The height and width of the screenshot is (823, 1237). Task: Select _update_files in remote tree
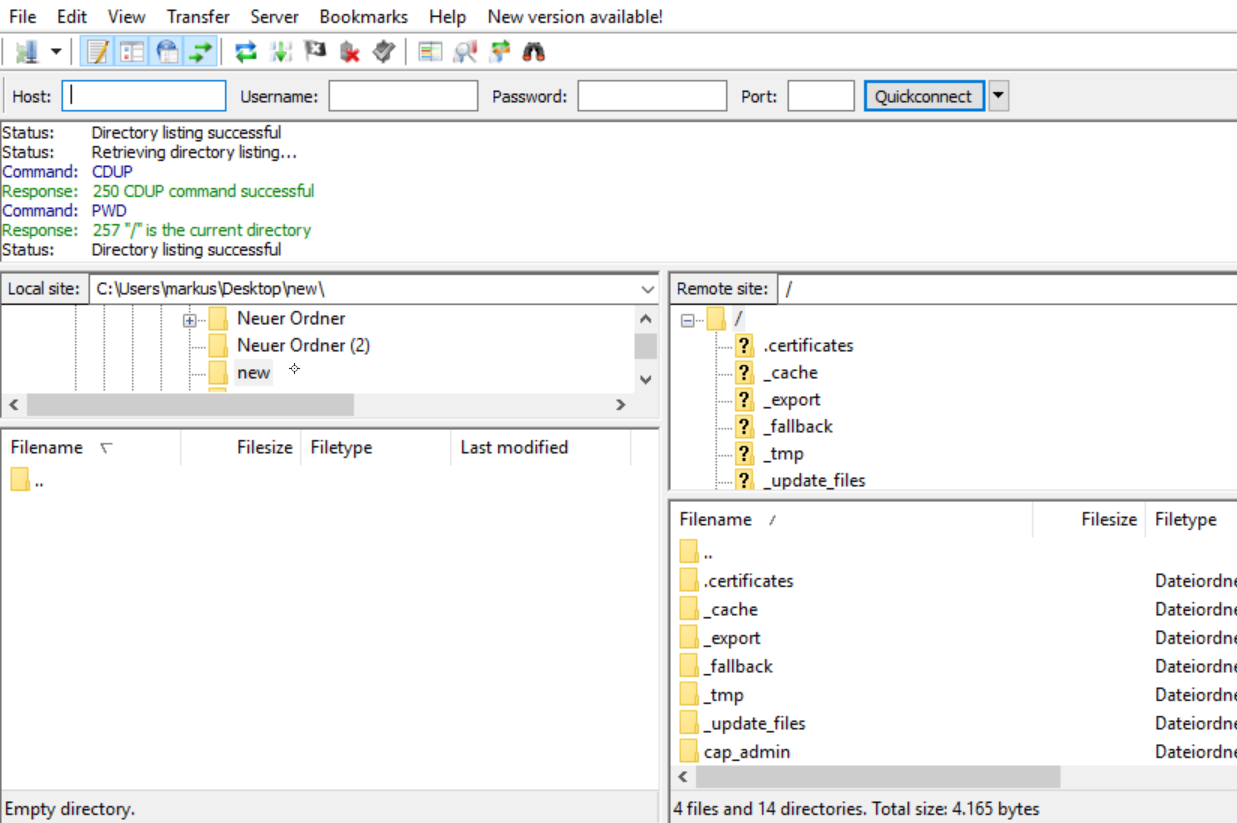pos(814,480)
